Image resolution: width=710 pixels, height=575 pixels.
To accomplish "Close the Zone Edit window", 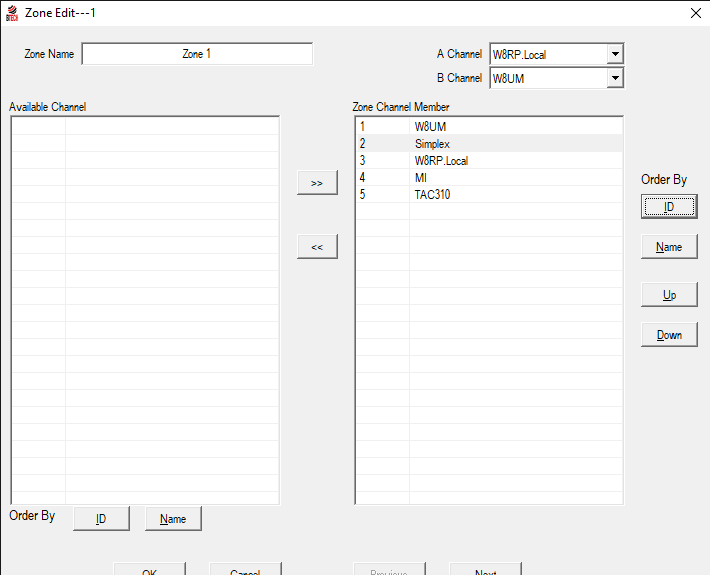I will (695, 13).
